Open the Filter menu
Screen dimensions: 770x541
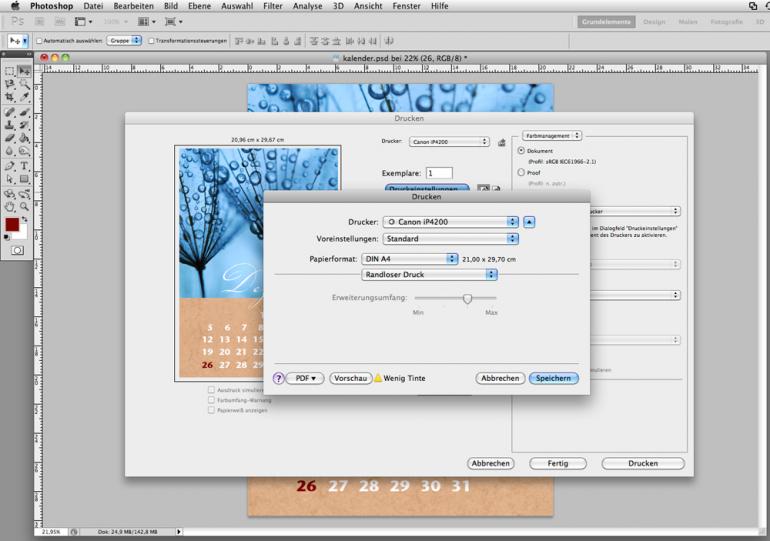coord(273,6)
